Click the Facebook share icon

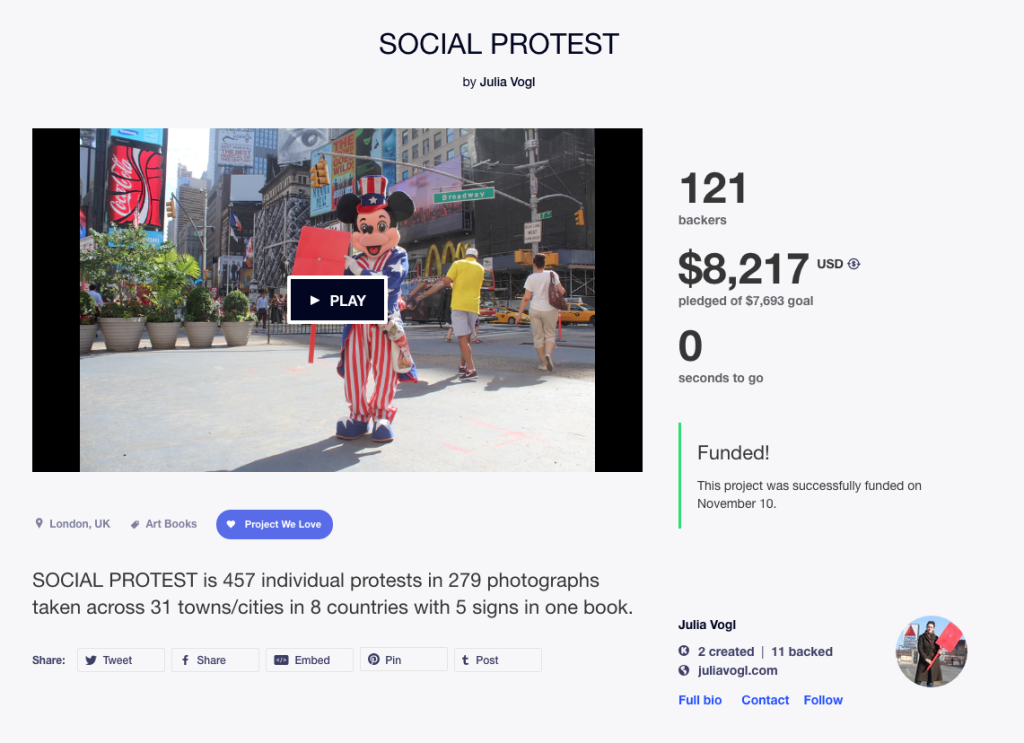point(185,660)
